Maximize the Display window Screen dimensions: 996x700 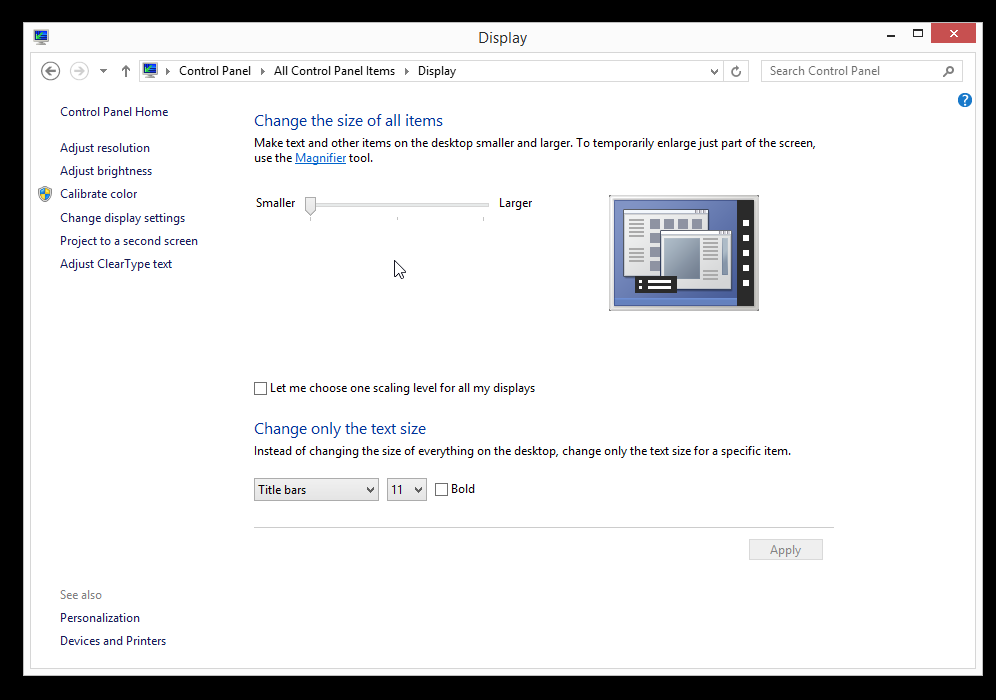[918, 34]
